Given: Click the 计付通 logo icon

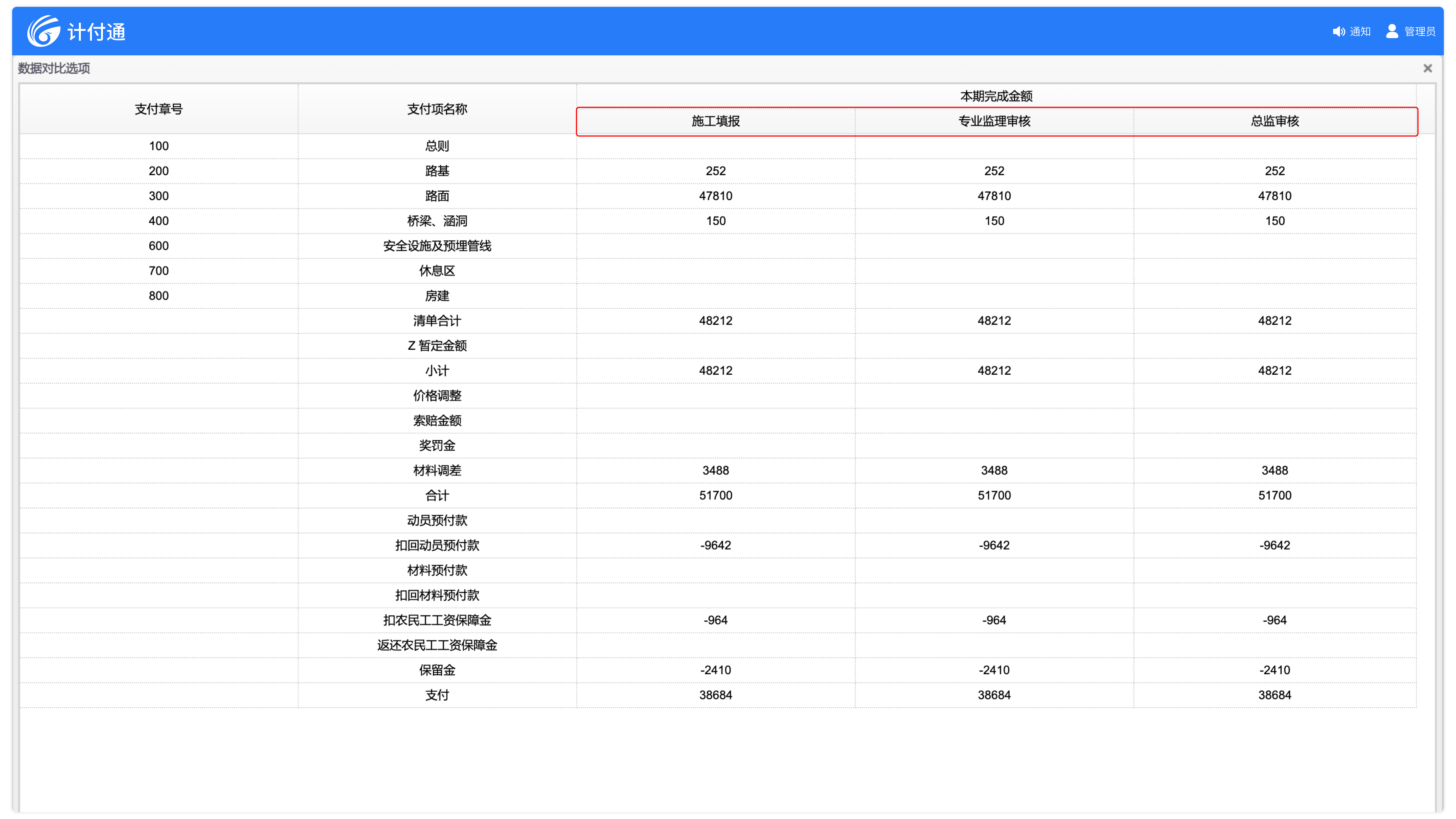Looking at the screenshot, I should tap(43, 31).
